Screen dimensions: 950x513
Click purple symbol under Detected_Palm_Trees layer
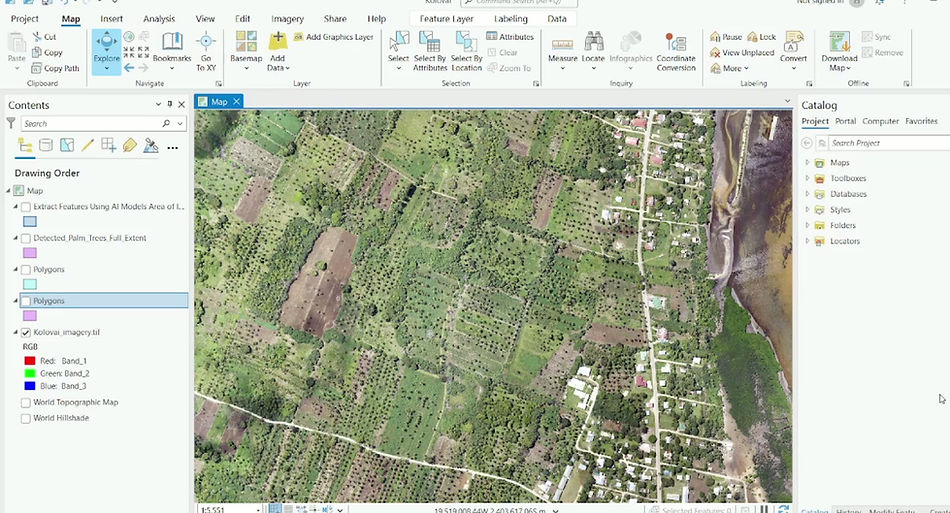(30, 253)
